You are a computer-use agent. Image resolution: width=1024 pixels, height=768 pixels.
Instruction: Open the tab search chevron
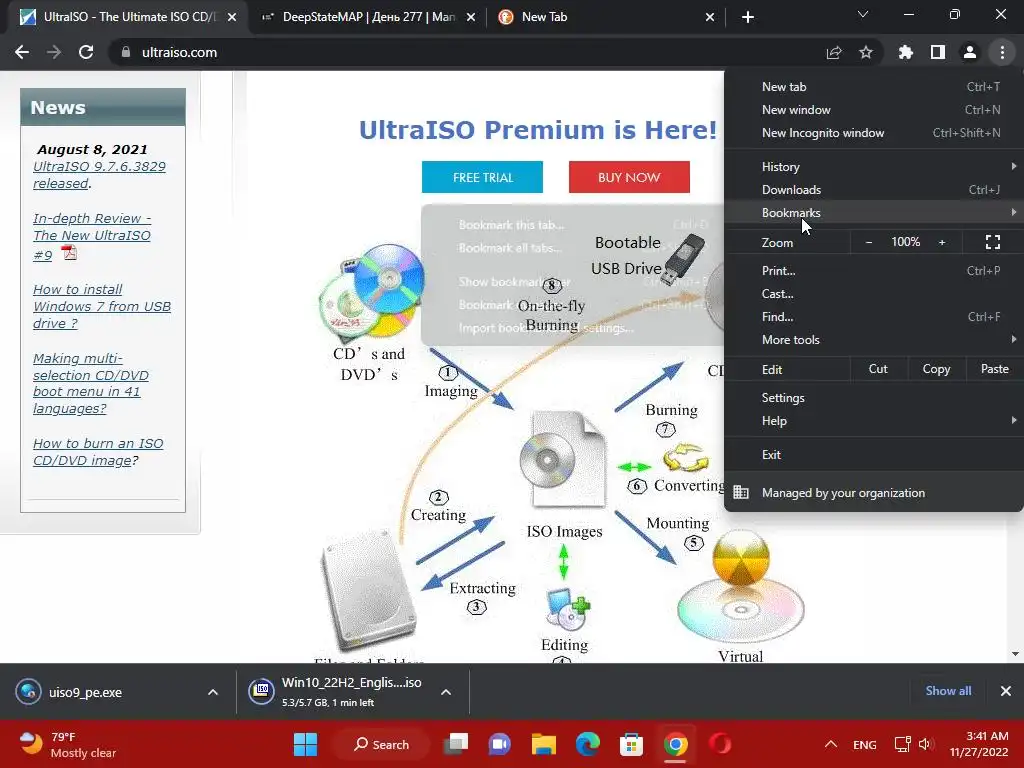(863, 14)
